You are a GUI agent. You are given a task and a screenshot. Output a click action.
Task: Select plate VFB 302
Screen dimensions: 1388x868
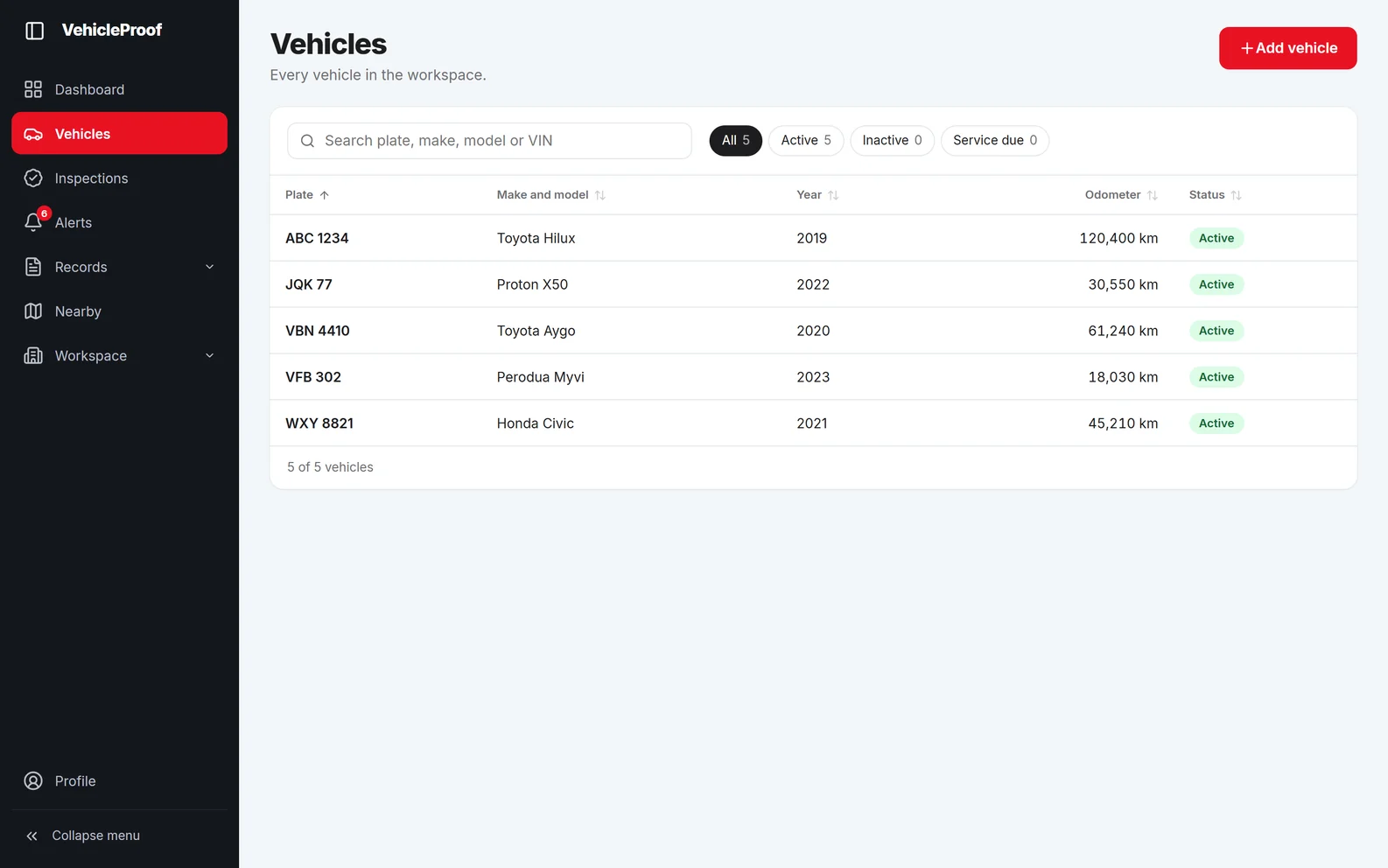point(313,377)
